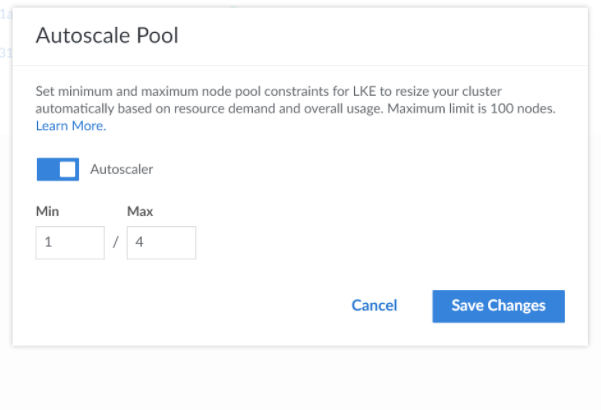
Task: Click the slash separator between Min and Max
Action: (x=116, y=244)
